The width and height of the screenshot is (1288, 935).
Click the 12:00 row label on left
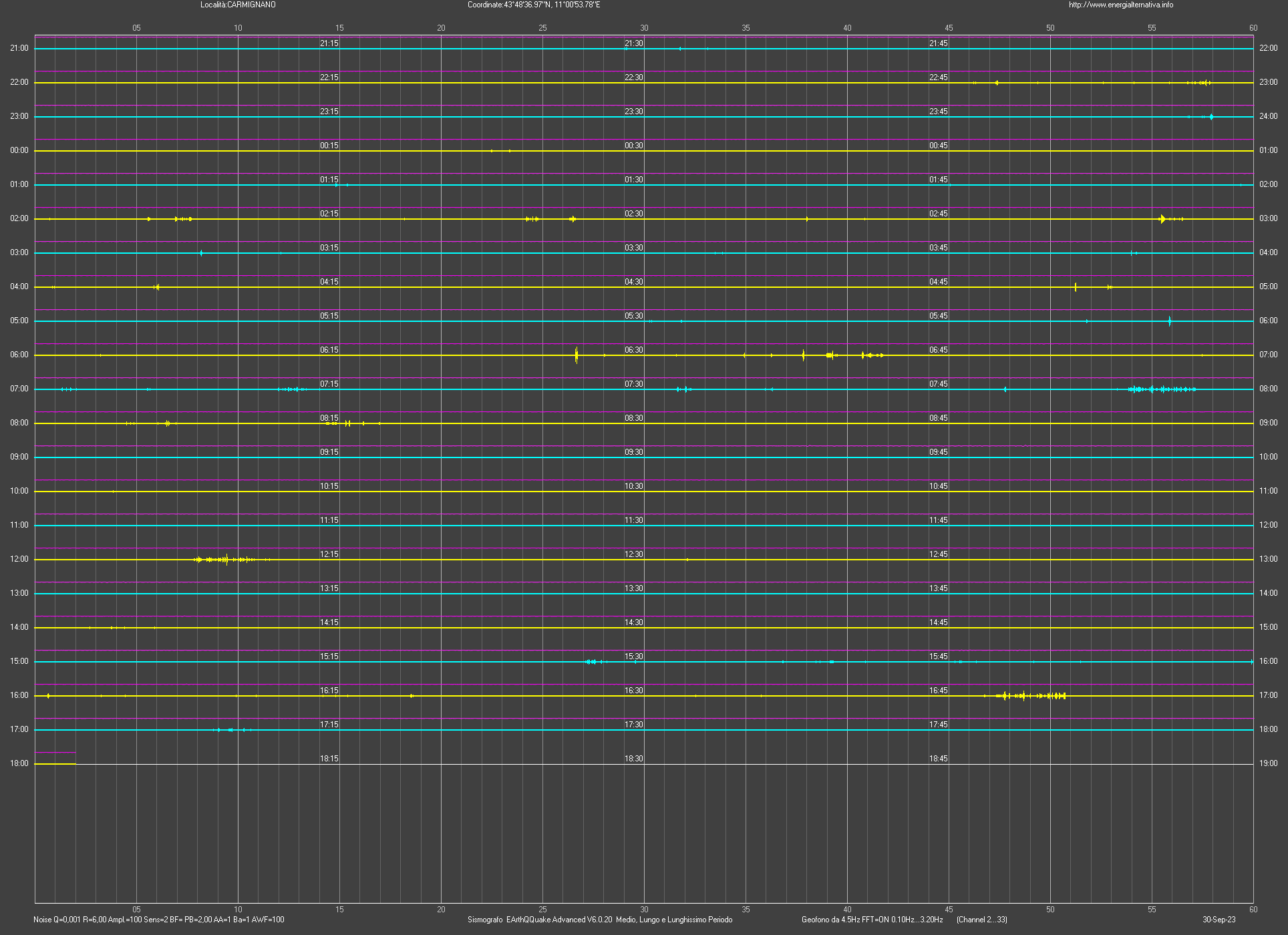(19, 559)
